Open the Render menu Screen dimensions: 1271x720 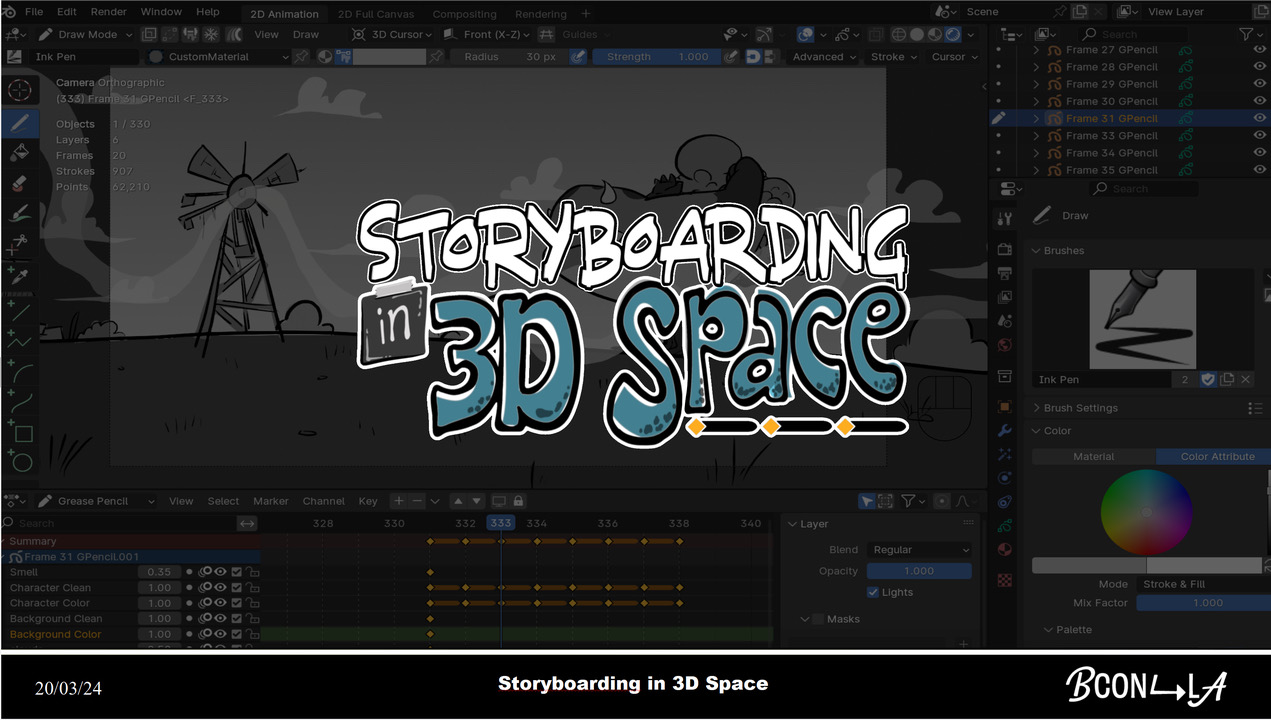[109, 12]
